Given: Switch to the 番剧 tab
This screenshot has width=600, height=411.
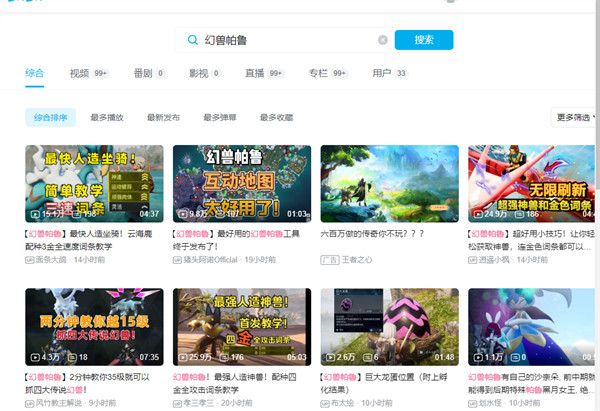Looking at the screenshot, I should click(149, 73).
